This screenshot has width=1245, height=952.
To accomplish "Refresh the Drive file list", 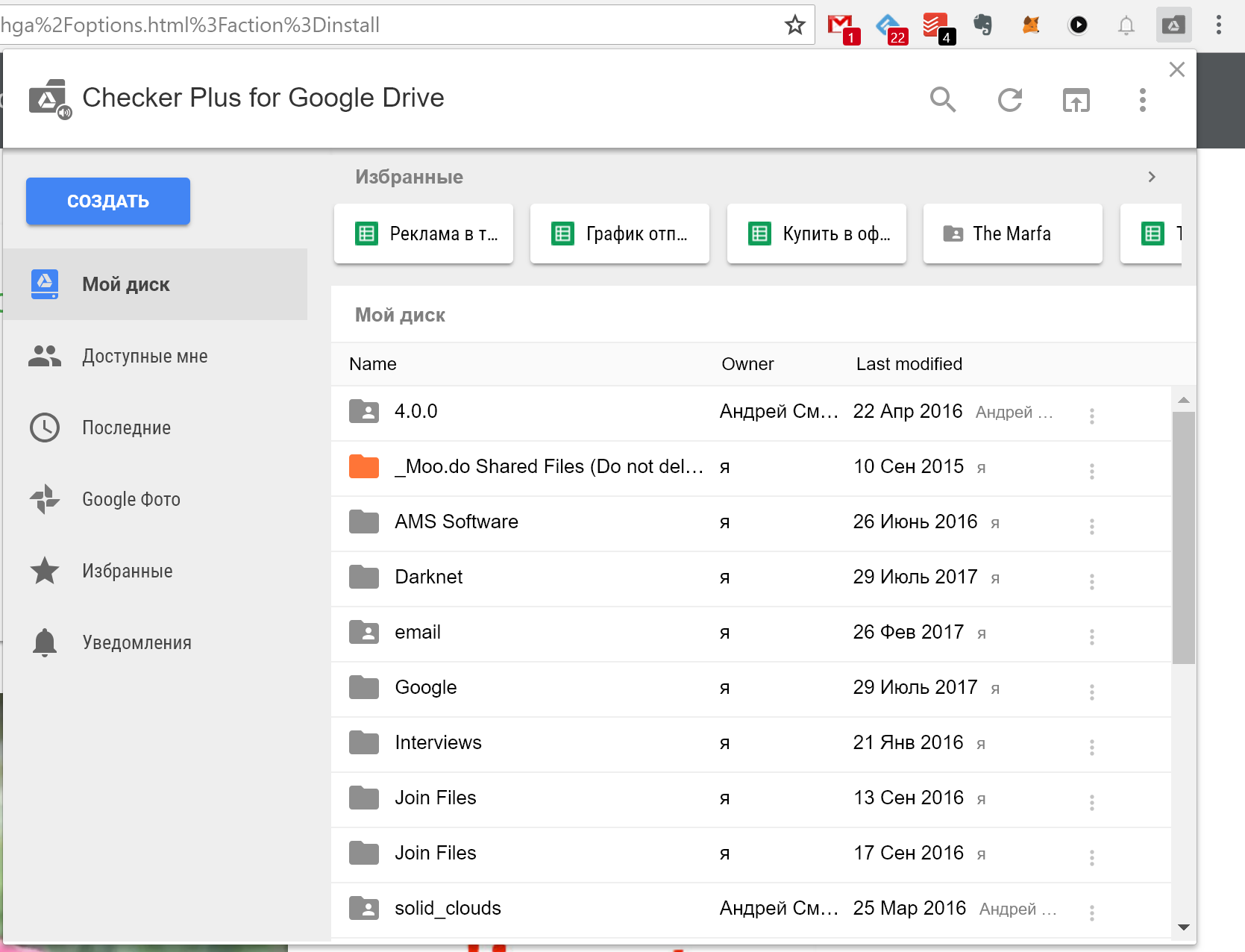I will tap(1009, 100).
